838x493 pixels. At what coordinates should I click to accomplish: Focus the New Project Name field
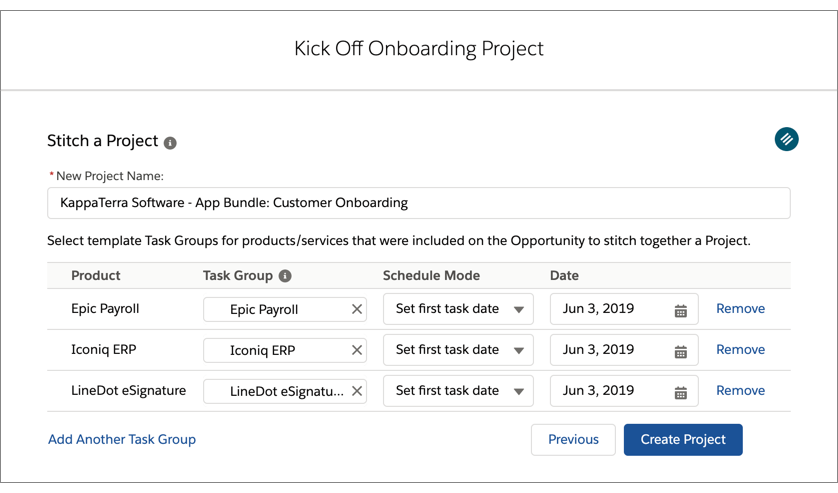[418, 203]
